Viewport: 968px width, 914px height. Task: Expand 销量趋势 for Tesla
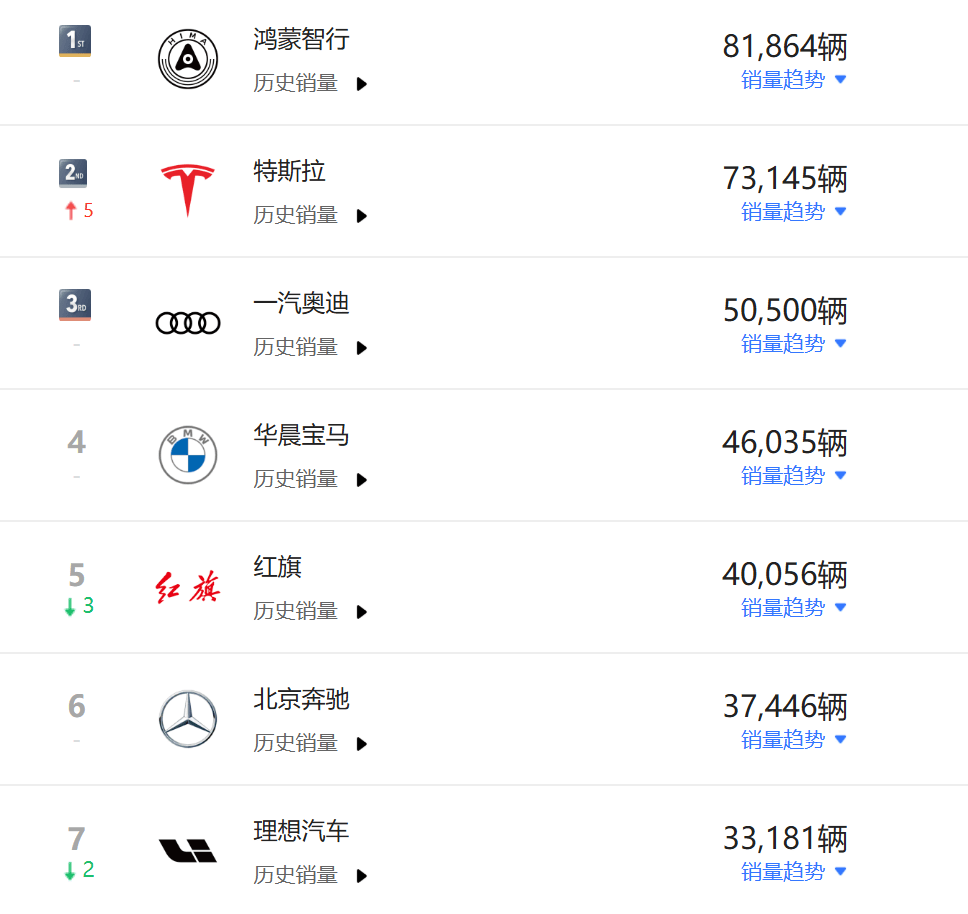pyautogui.click(x=784, y=211)
